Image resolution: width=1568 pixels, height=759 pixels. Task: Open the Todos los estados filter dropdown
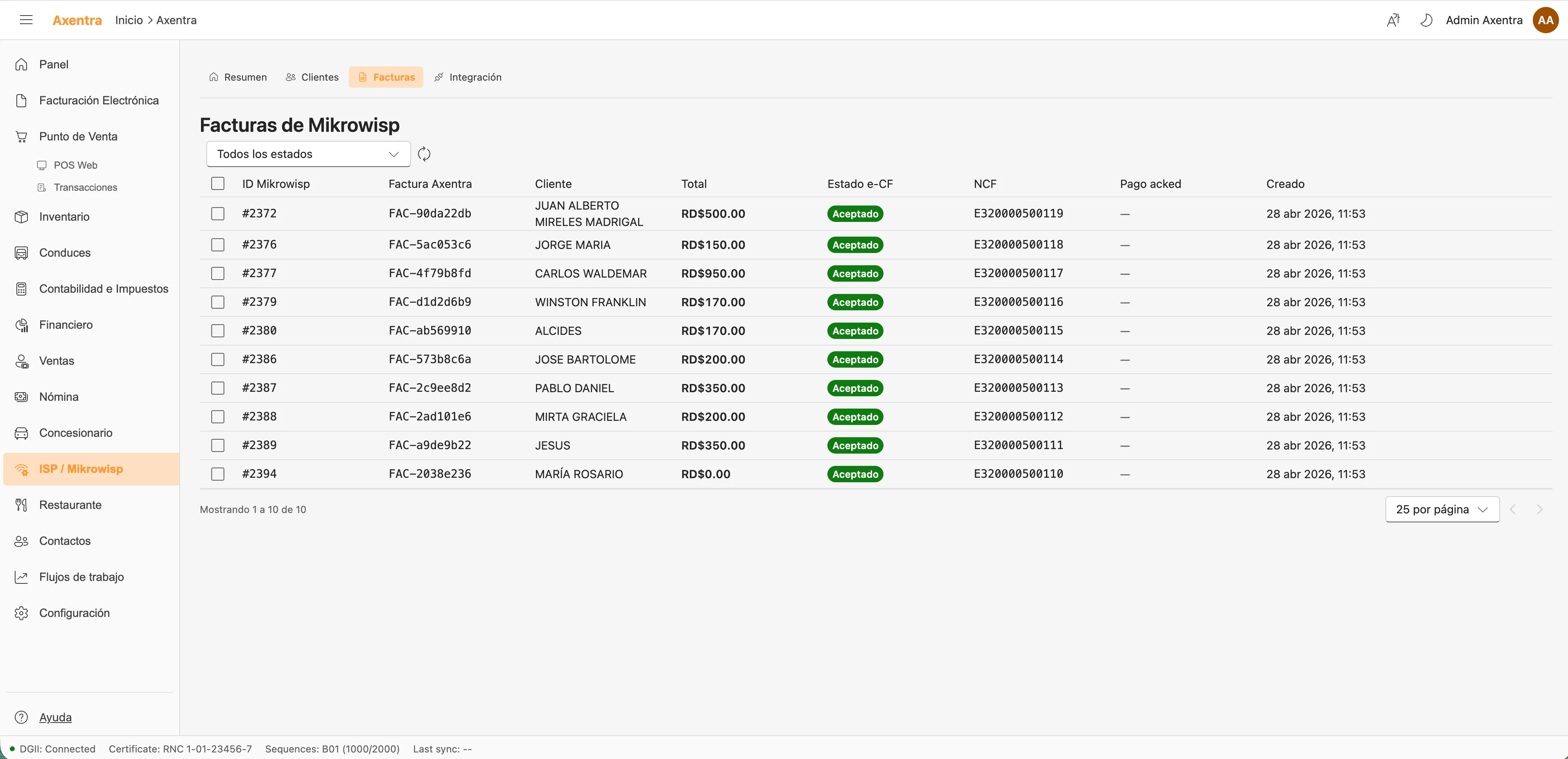pos(309,154)
